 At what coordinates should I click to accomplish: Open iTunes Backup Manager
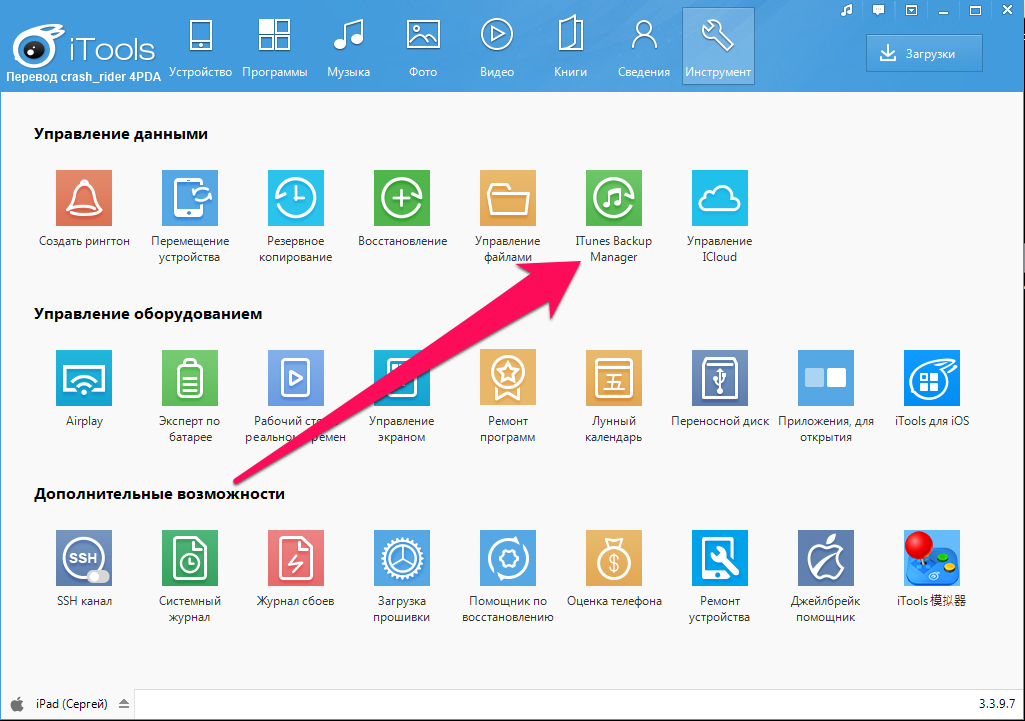click(613, 198)
